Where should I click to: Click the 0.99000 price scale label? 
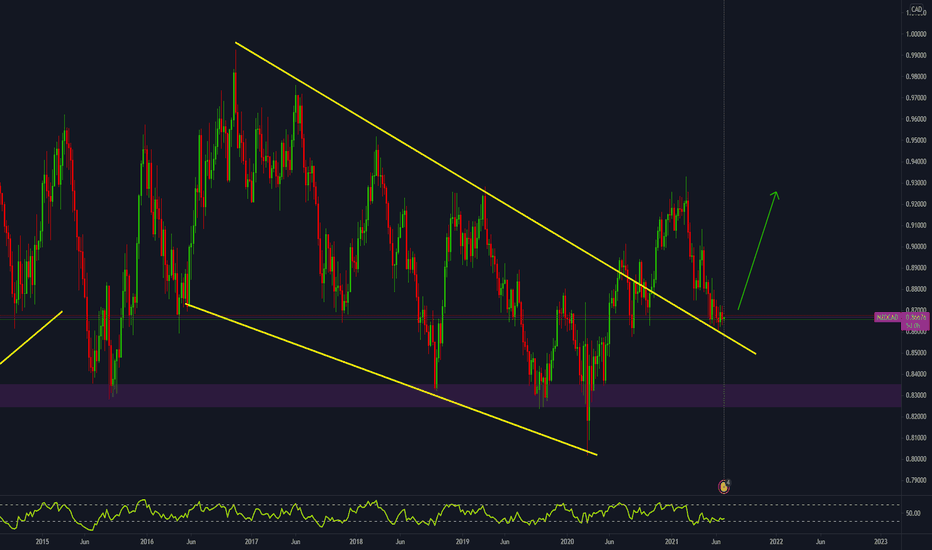click(x=916, y=55)
